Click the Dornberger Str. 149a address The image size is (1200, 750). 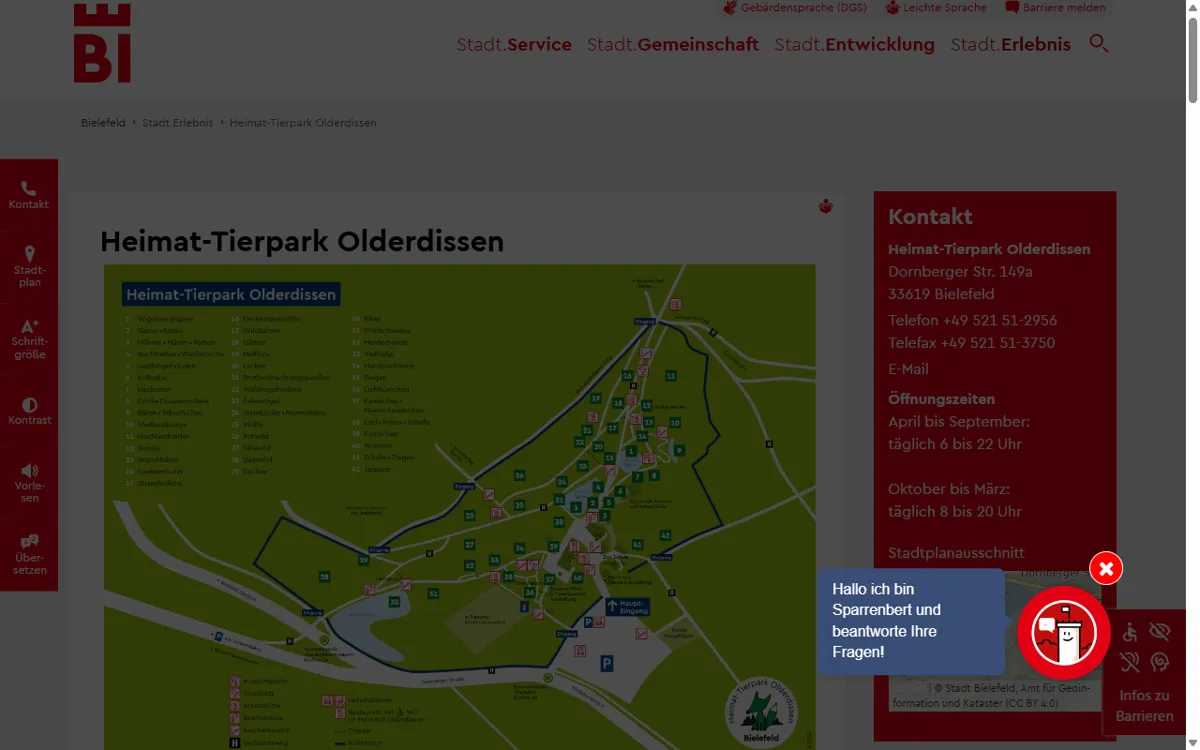click(x=960, y=271)
